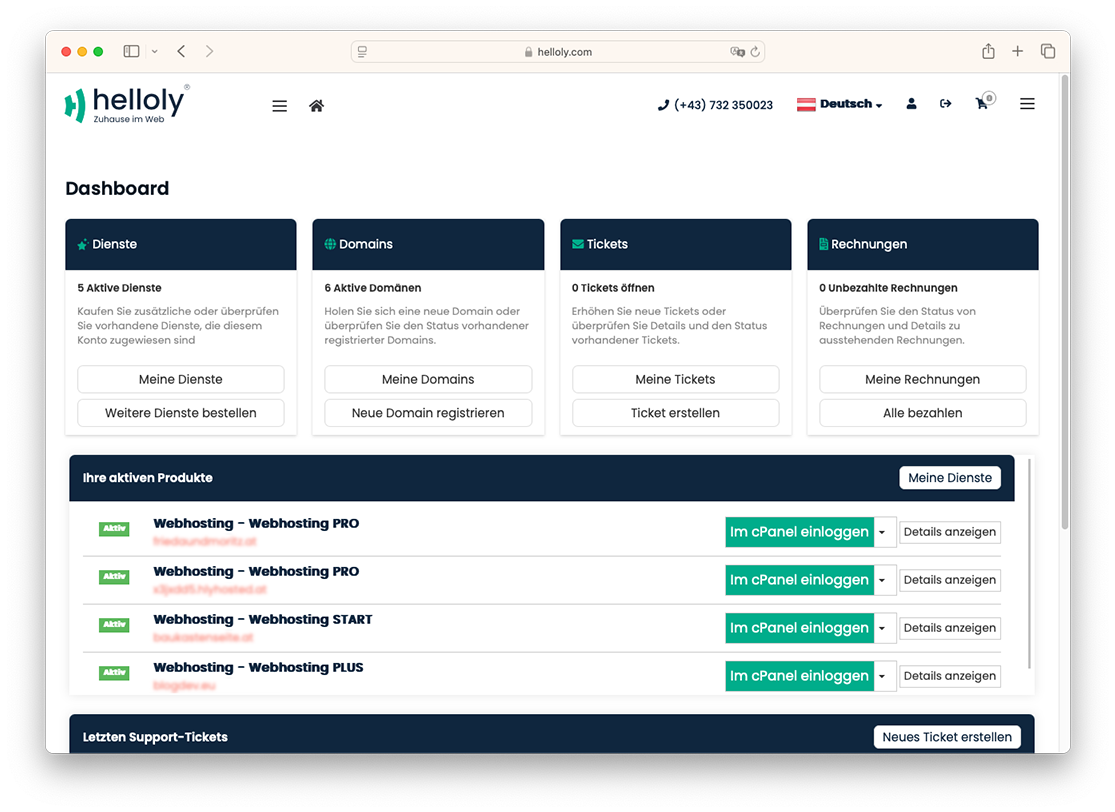The width and height of the screenshot is (1115, 812).
Task: Log into cPanel for the first Webhosting PRO
Action: click(799, 532)
